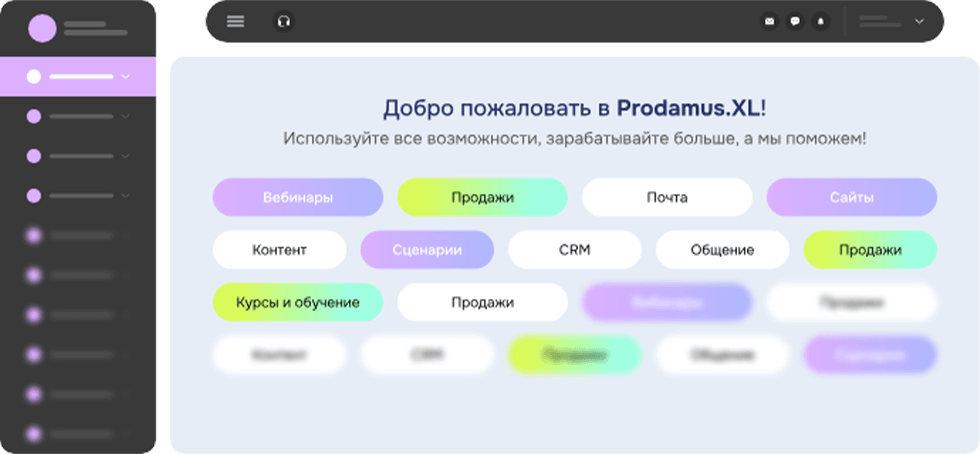Screen dimensions: 980x454
Task: Click the purple profile avatar in sidebar
Action: [x=42, y=28]
